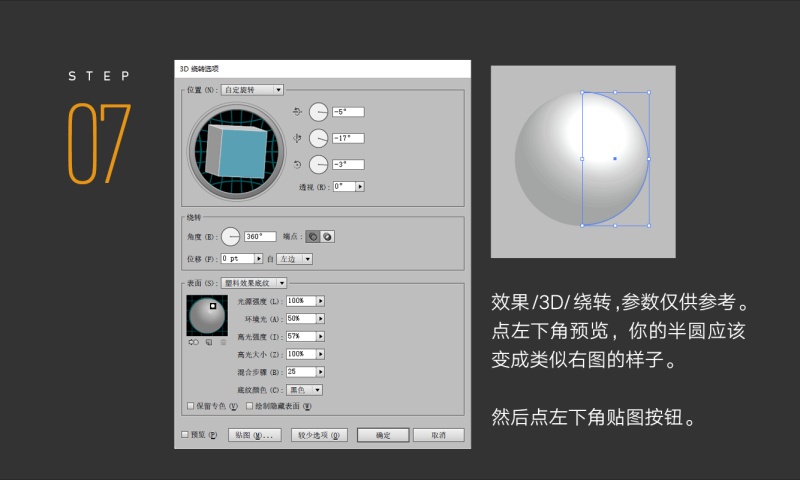The width and height of the screenshot is (800, 480).
Task: Click the 位移 0 pt offset field
Action: 237,259
